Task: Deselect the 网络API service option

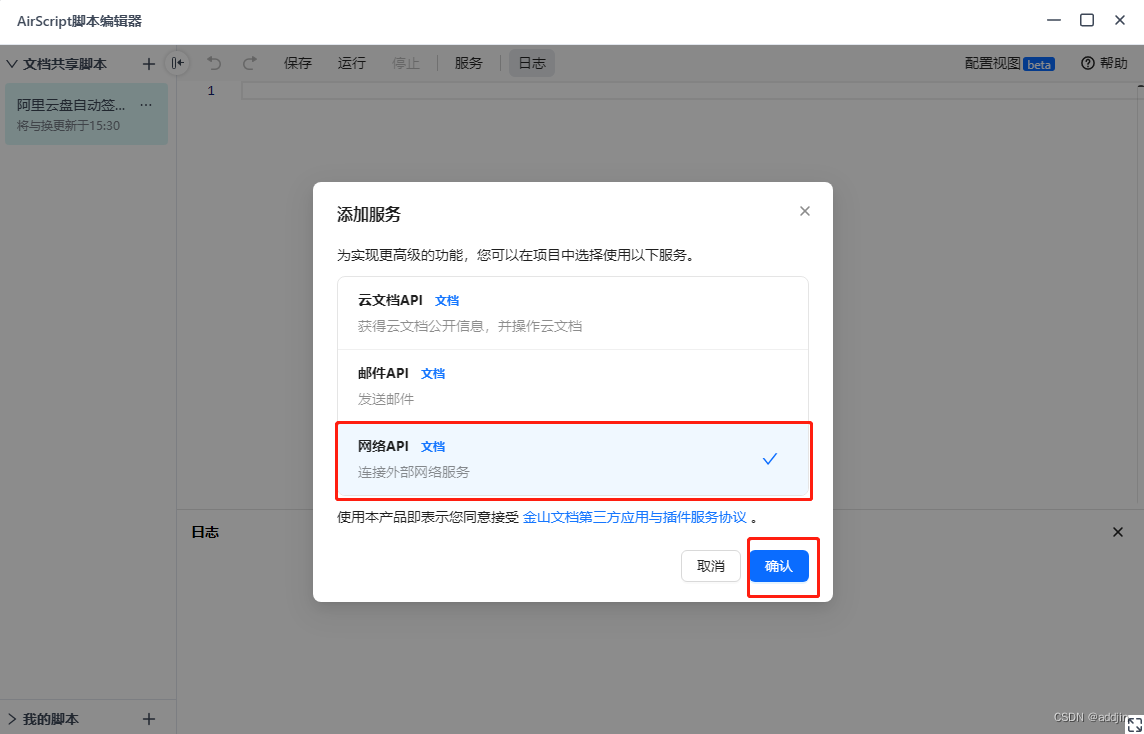Action: pyautogui.click(x=572, y=459)
